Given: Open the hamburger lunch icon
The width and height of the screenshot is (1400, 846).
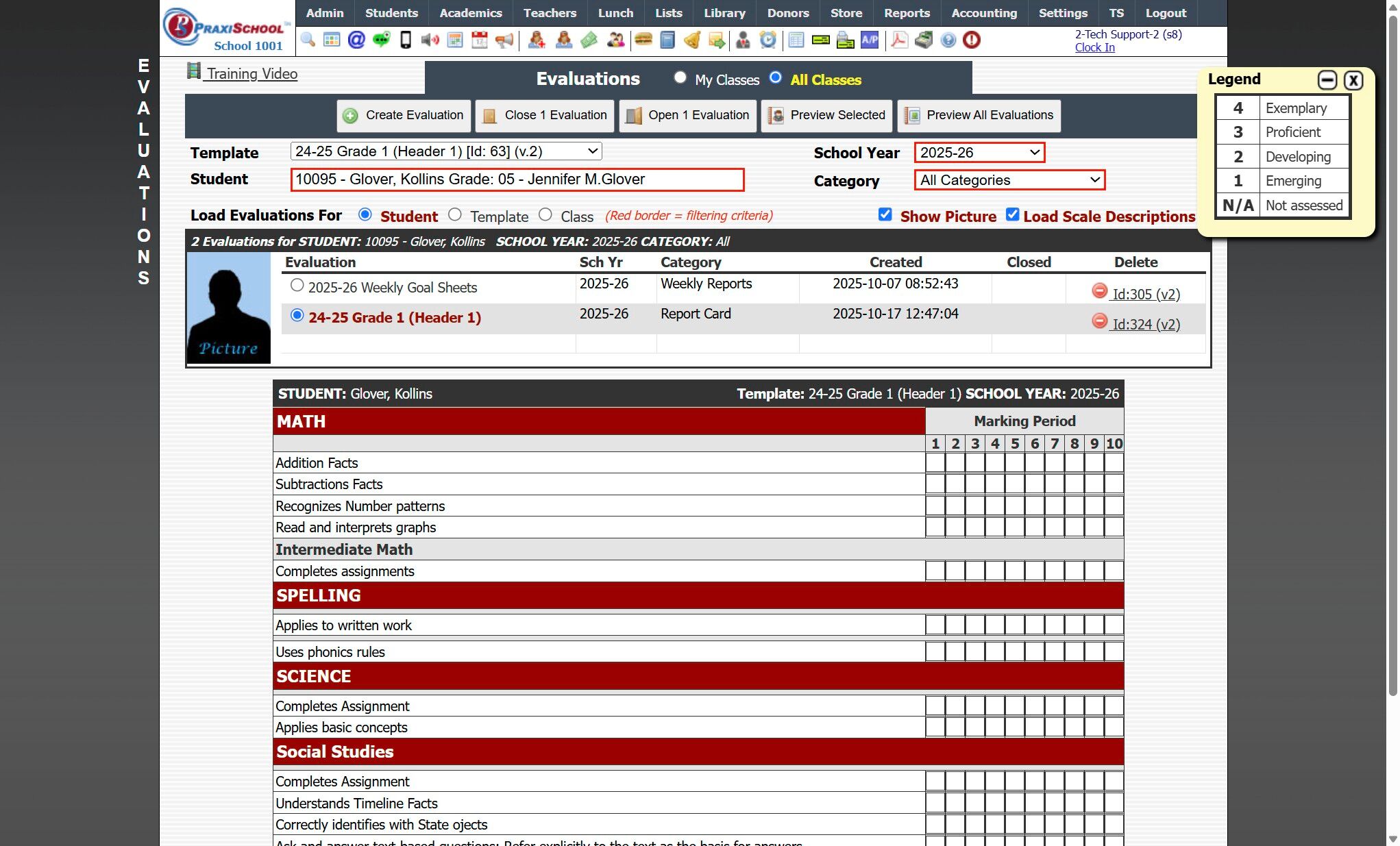Looking at the screenshot, I should 643,40.
